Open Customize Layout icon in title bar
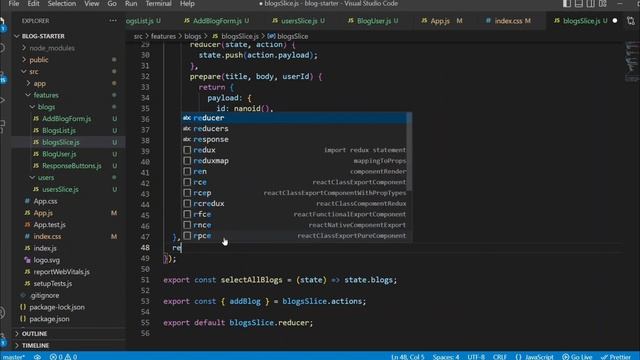This screenshot has width=640, height=360. [x=603, y=4]
